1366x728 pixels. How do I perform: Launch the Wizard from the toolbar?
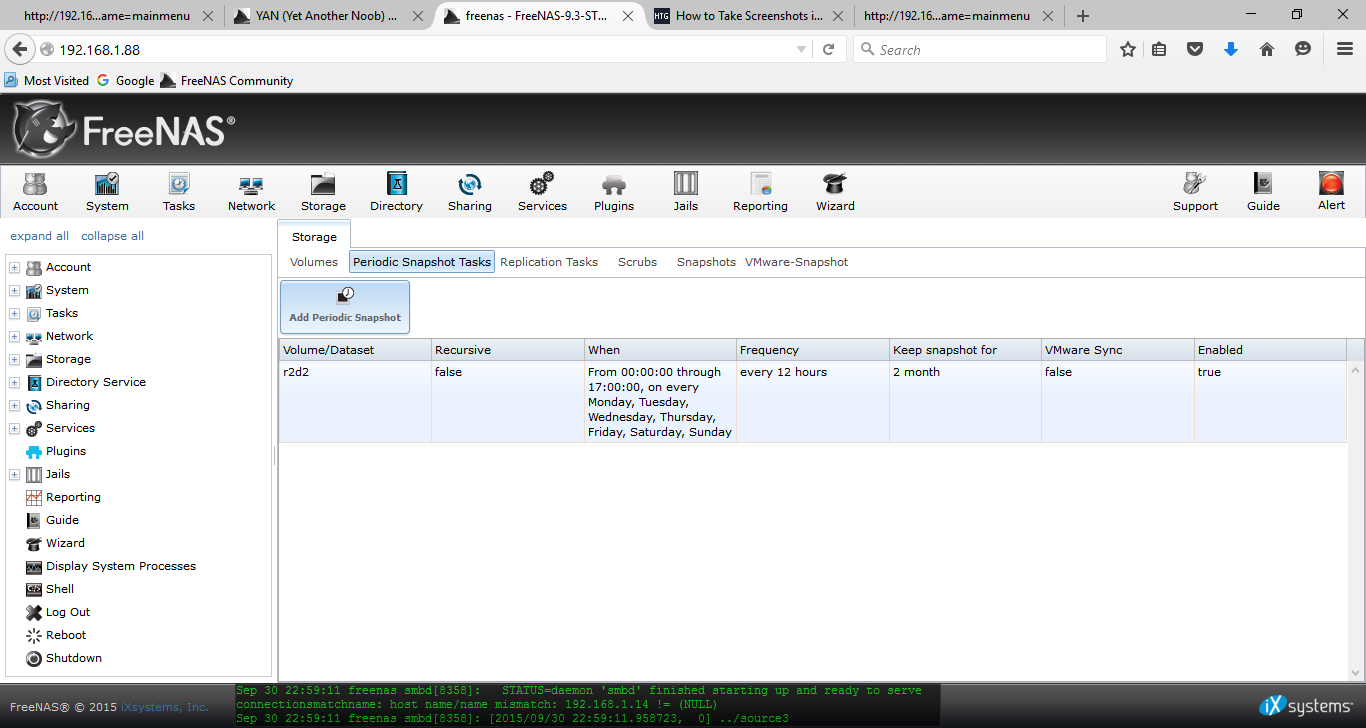(835, 192)
